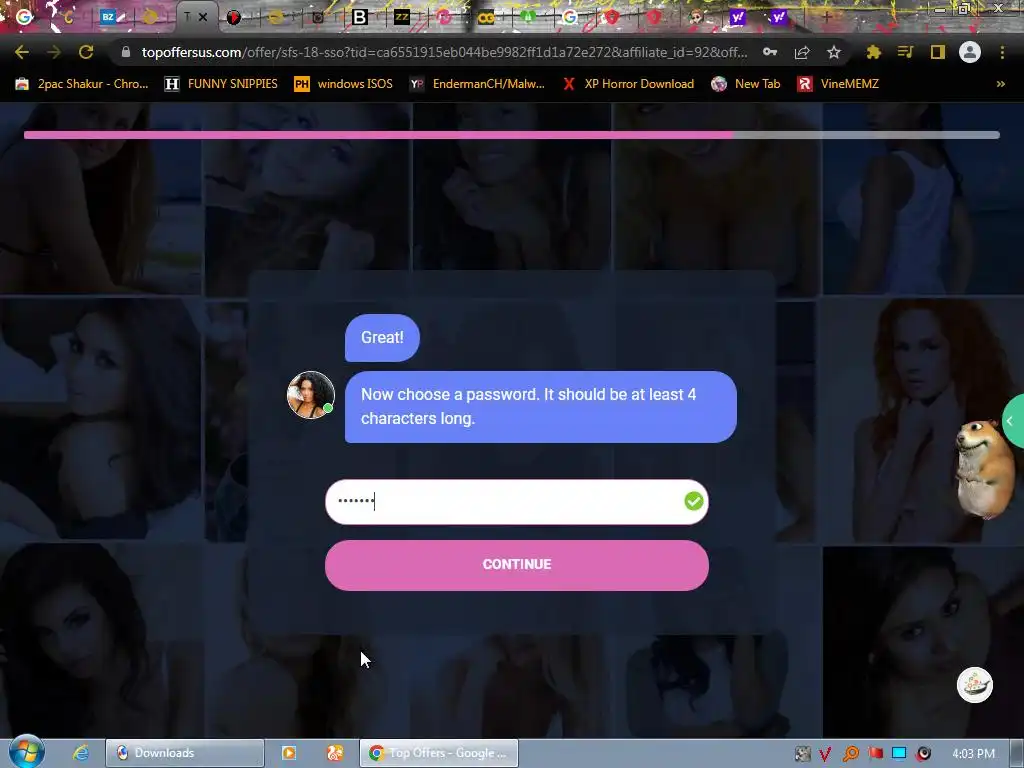The width and height of the screenshot is (1024, 768).
Task: Open the EndermanCH/Malw... bookmark
Action: (x=477, y=84)
